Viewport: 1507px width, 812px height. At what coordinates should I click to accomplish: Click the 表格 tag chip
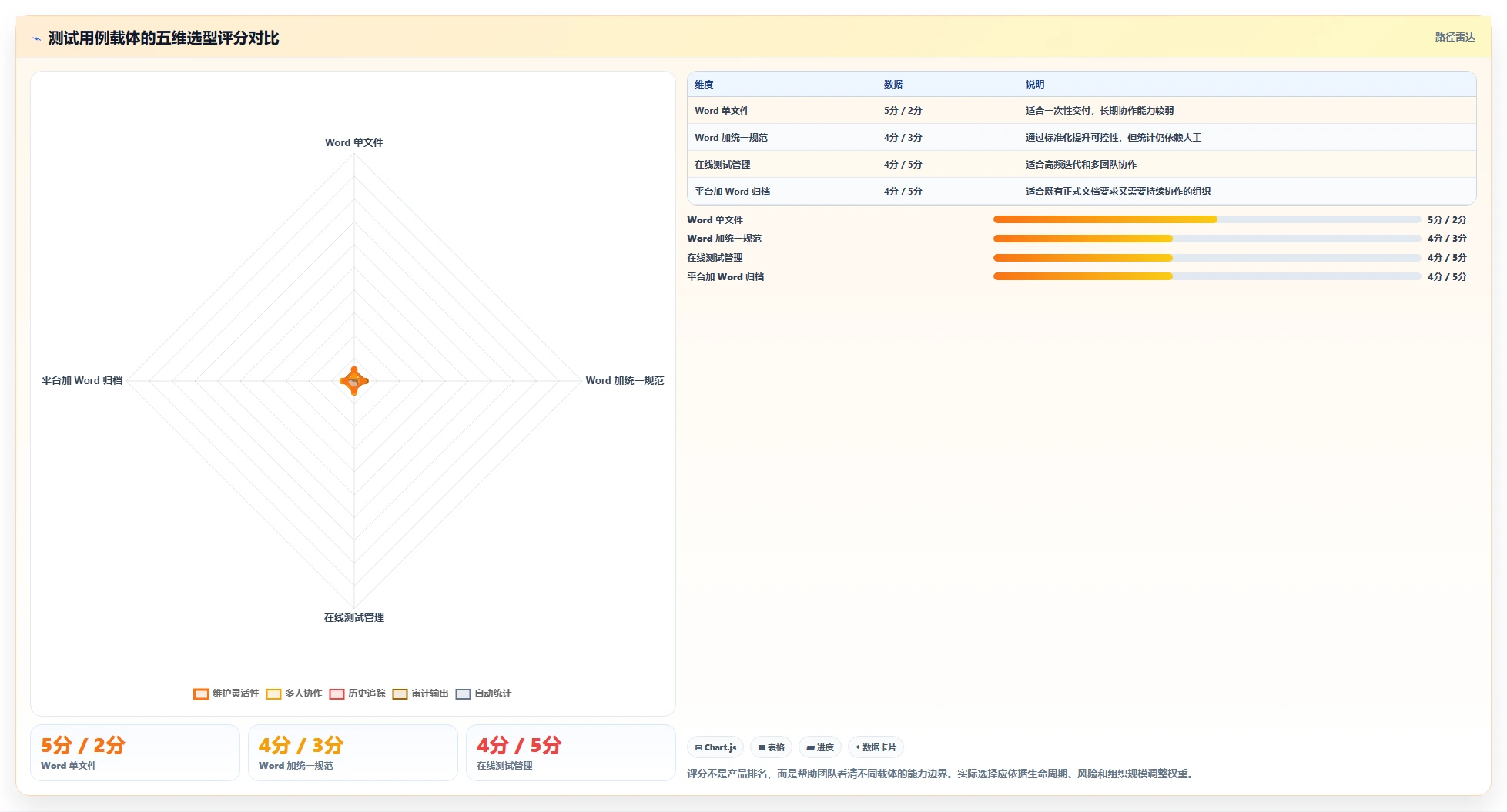(x=771, y=747)
